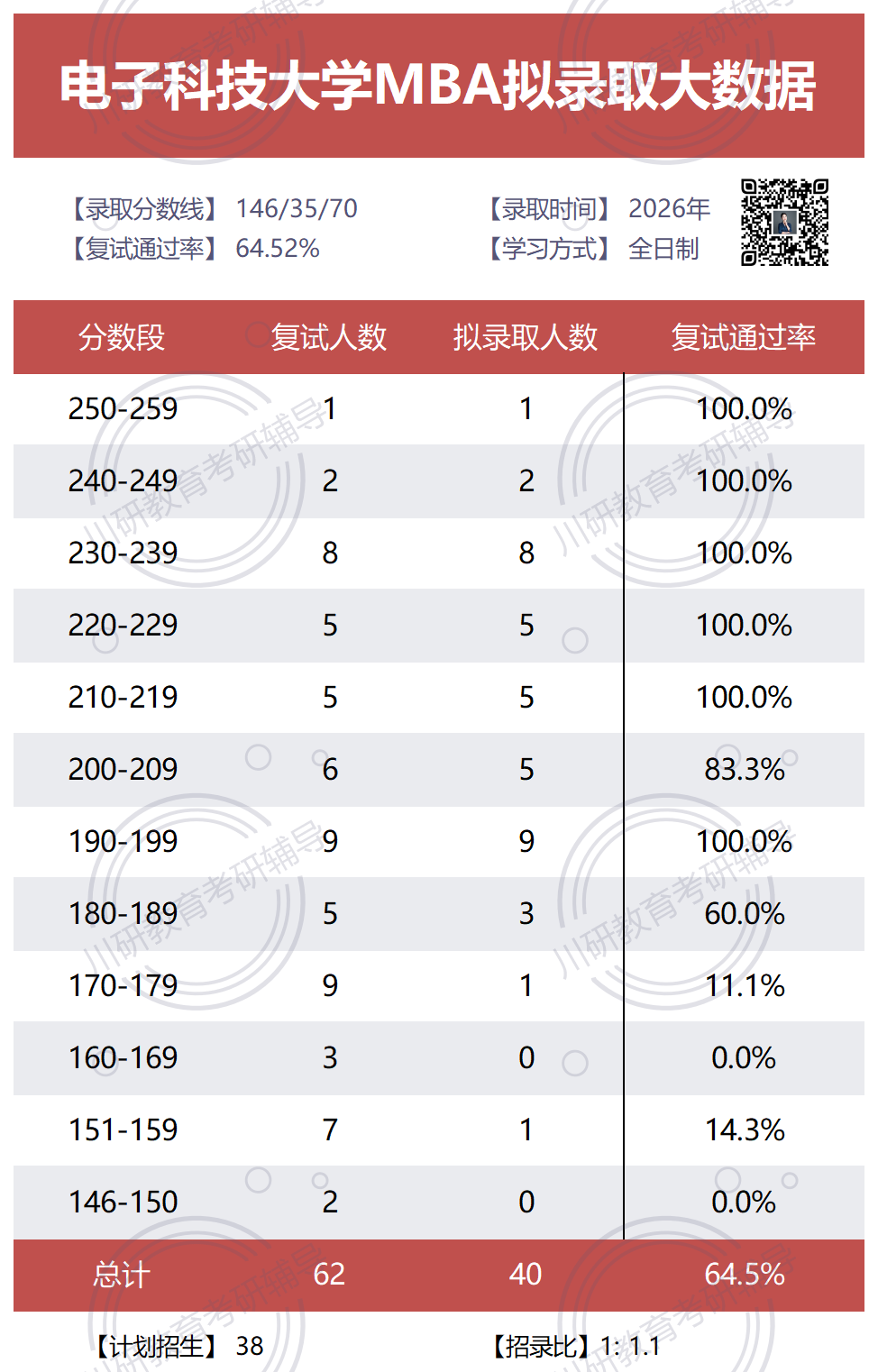The image size is (878, 1372).
Task: Click the total pass rate 64.5%
Action: pos(745,1275)
